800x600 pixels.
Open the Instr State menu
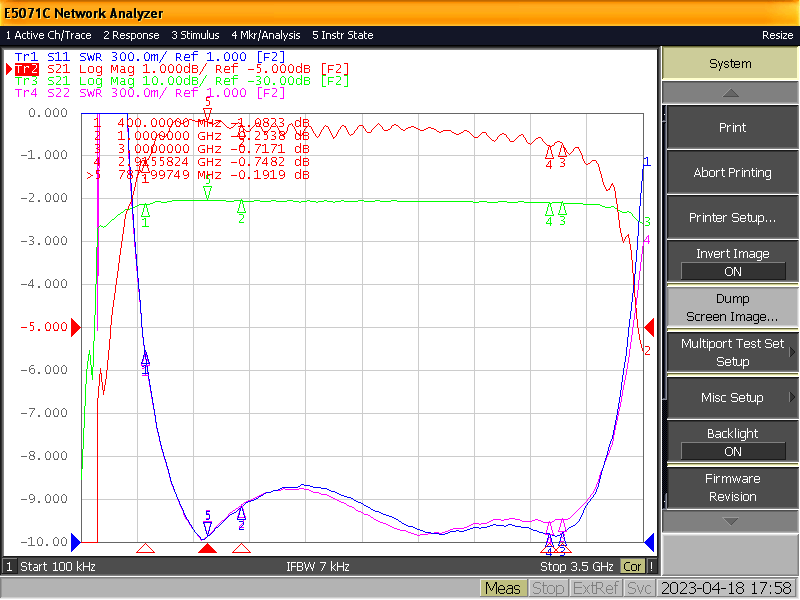[x=343, y=35]
